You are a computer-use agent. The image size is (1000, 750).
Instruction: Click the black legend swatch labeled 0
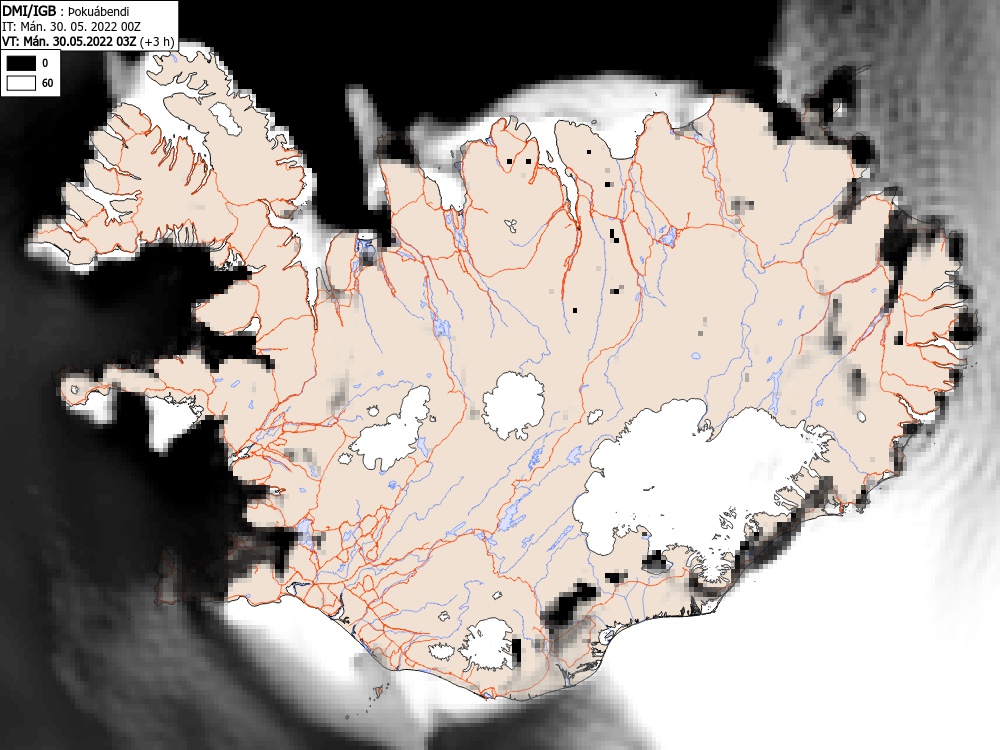(21, 63)
